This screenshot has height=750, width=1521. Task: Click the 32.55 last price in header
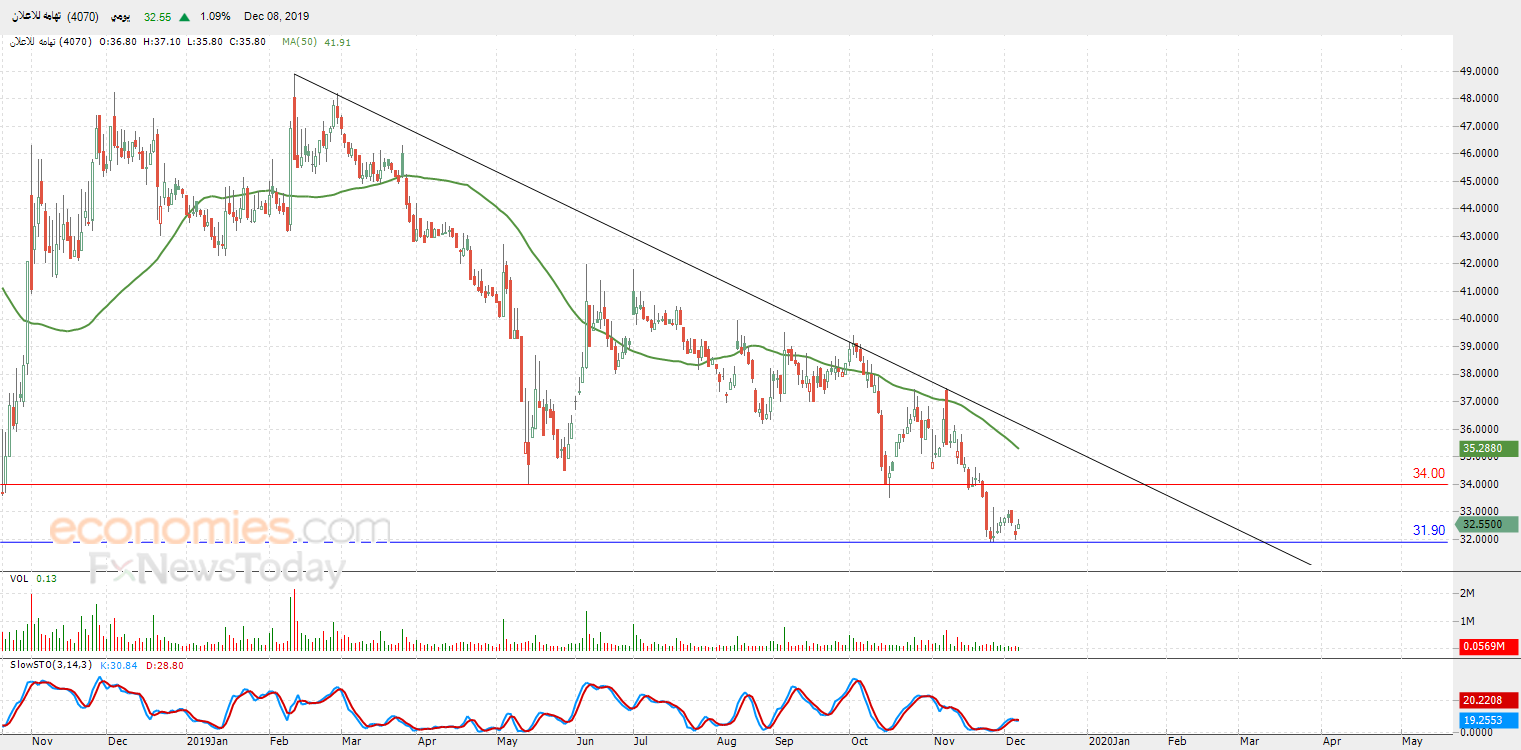(157, 17)
